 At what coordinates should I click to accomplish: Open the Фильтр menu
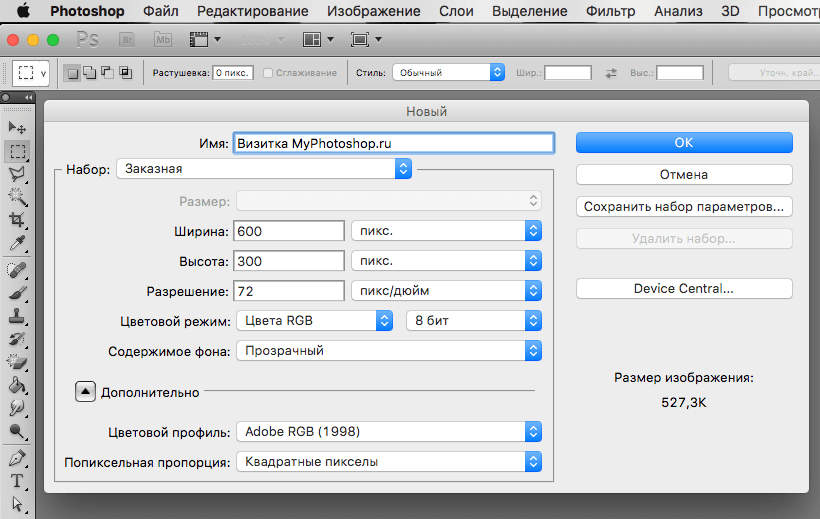click(610, 12)
